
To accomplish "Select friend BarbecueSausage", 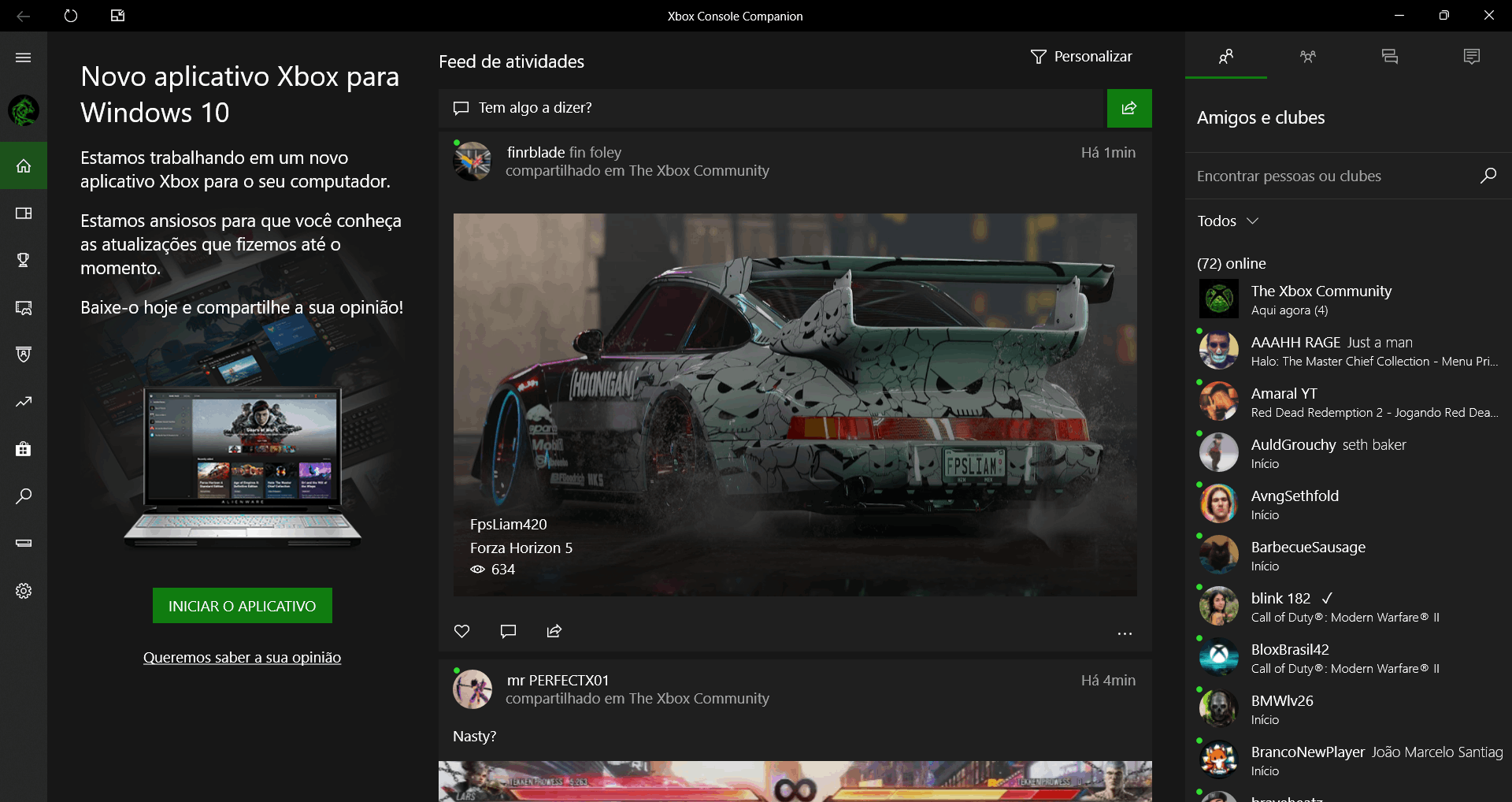I will click(1348, 555).
